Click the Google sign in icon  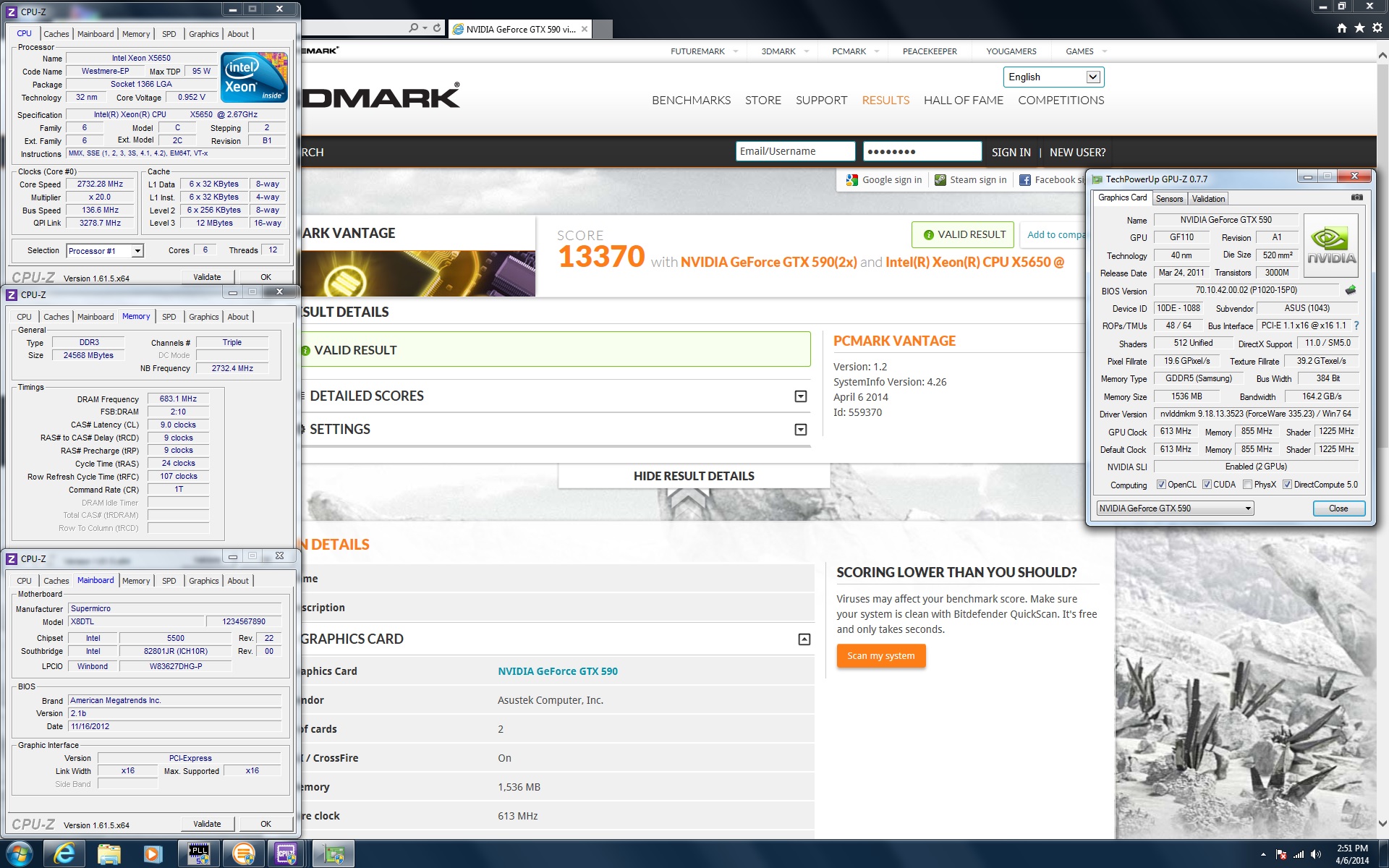click(852, 180)
